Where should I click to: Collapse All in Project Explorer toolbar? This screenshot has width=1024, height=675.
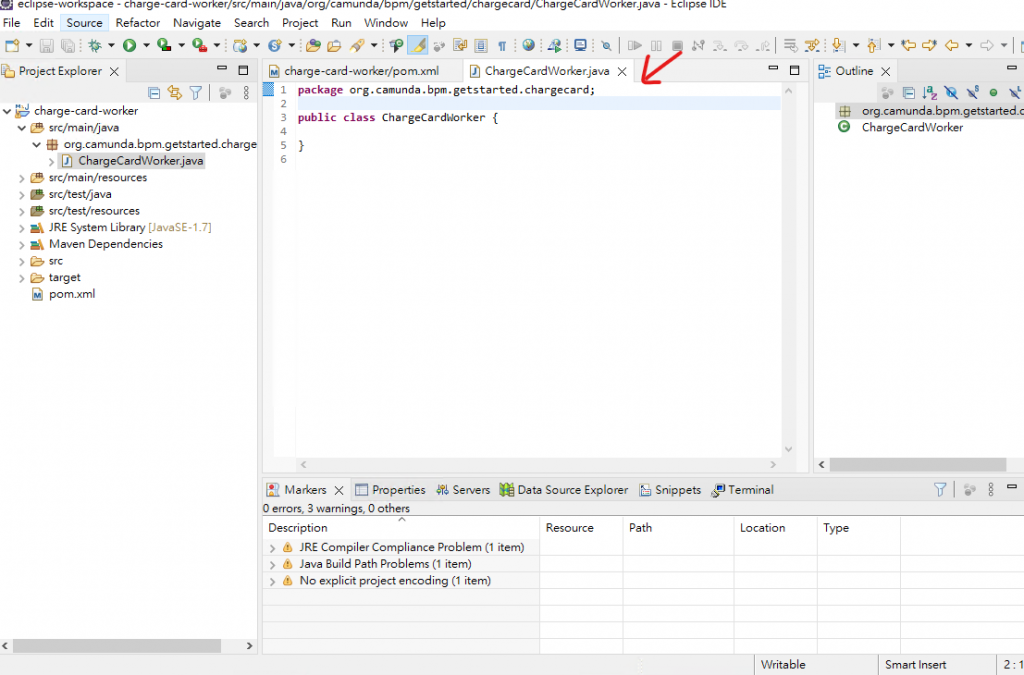pyautogui.click(x=154, y=93)
